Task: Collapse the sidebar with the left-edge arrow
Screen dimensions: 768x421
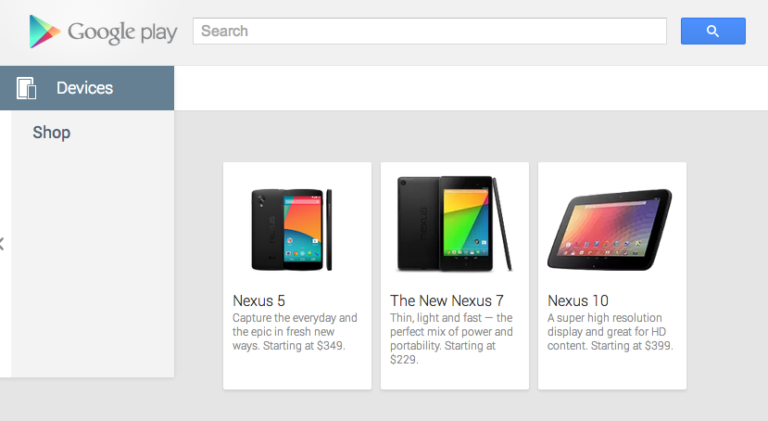Action: pyautogui.click(x=2, y=243)
